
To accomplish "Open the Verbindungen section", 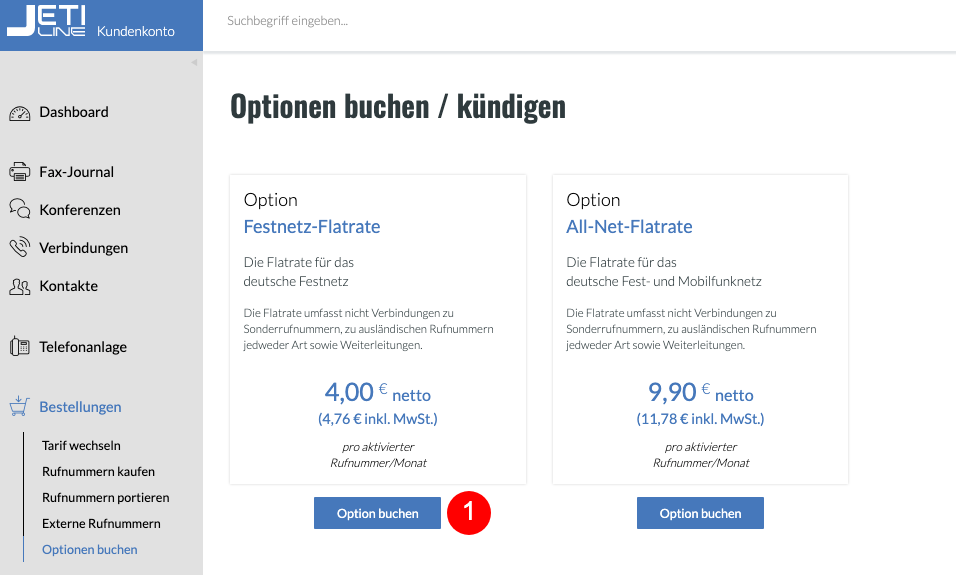I will pyautogui.click(x=84, y=248).
